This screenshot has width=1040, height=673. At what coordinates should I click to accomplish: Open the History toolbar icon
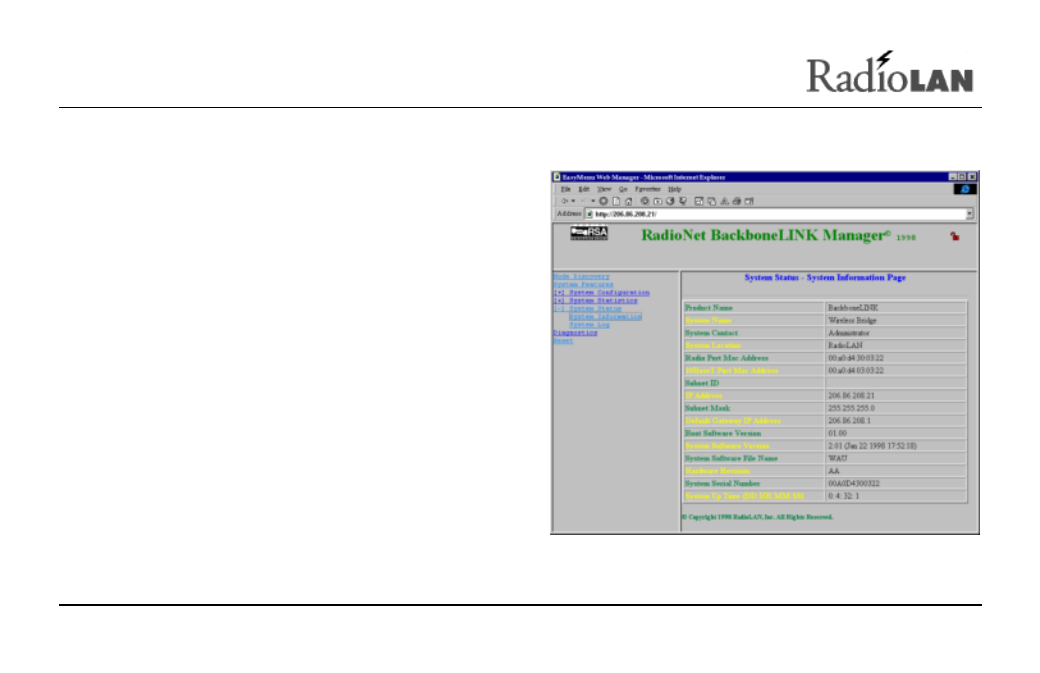670,201
